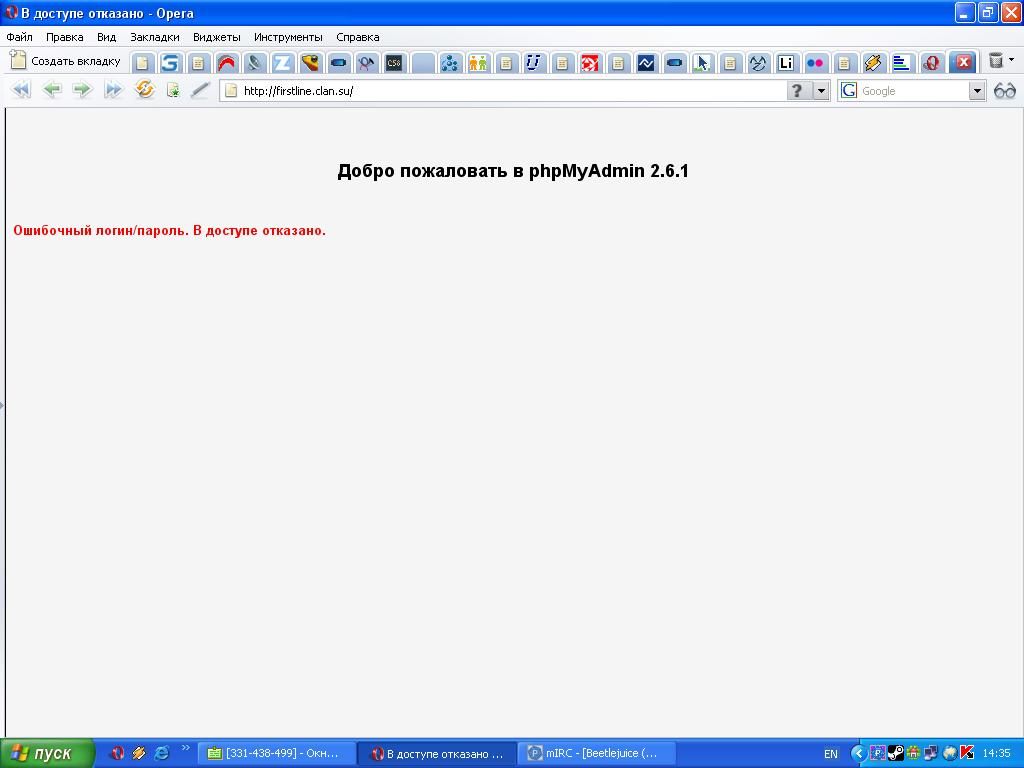Open the Виджеты menu
1024x768 pixels.
[x=217, y=37]
